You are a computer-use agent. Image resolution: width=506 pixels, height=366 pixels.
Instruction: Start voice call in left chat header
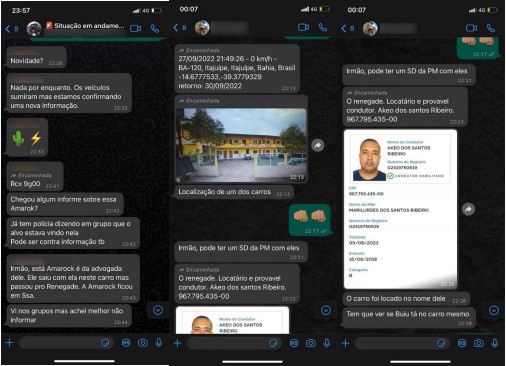[x=155, y=29]
